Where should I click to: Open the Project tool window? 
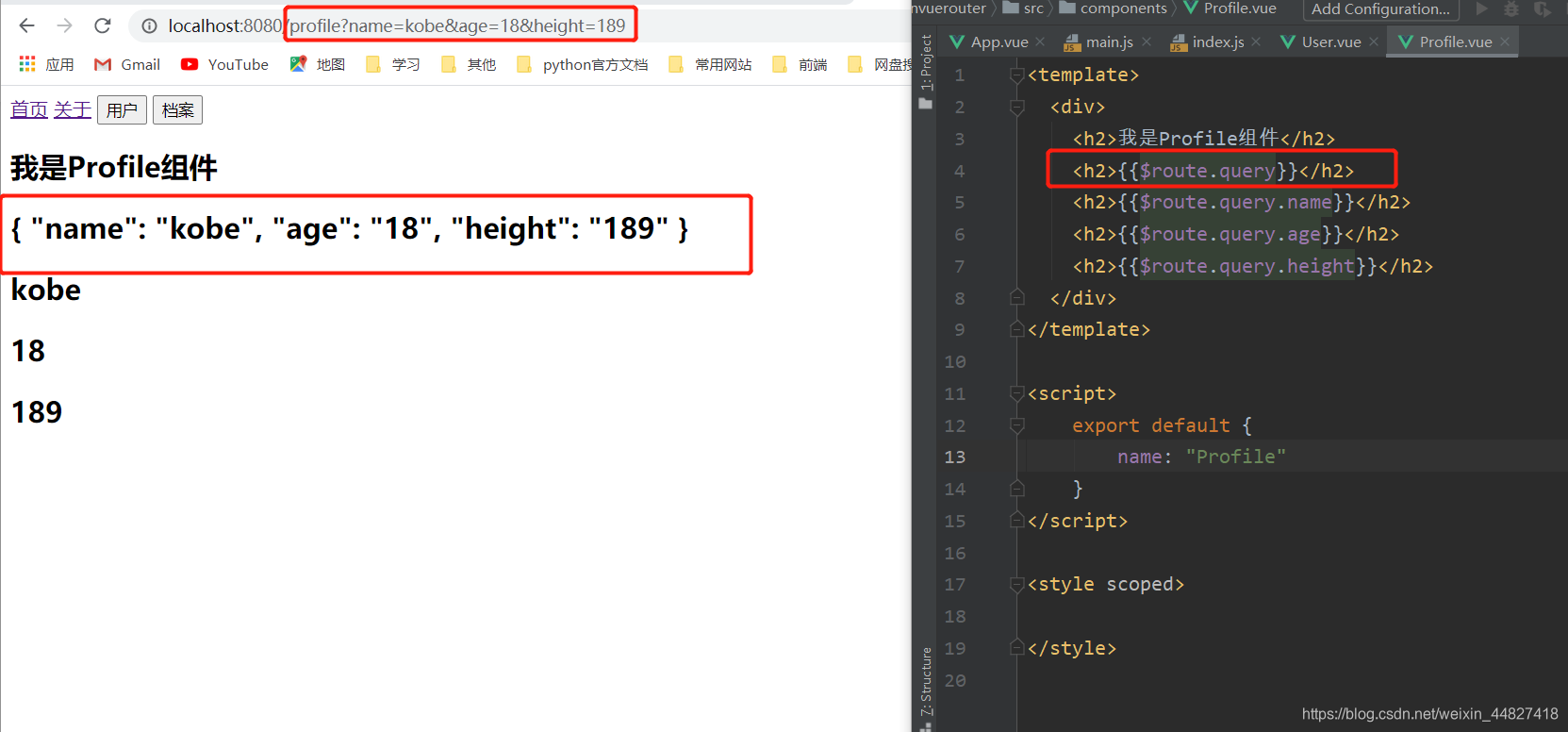(x=926, y=72)
